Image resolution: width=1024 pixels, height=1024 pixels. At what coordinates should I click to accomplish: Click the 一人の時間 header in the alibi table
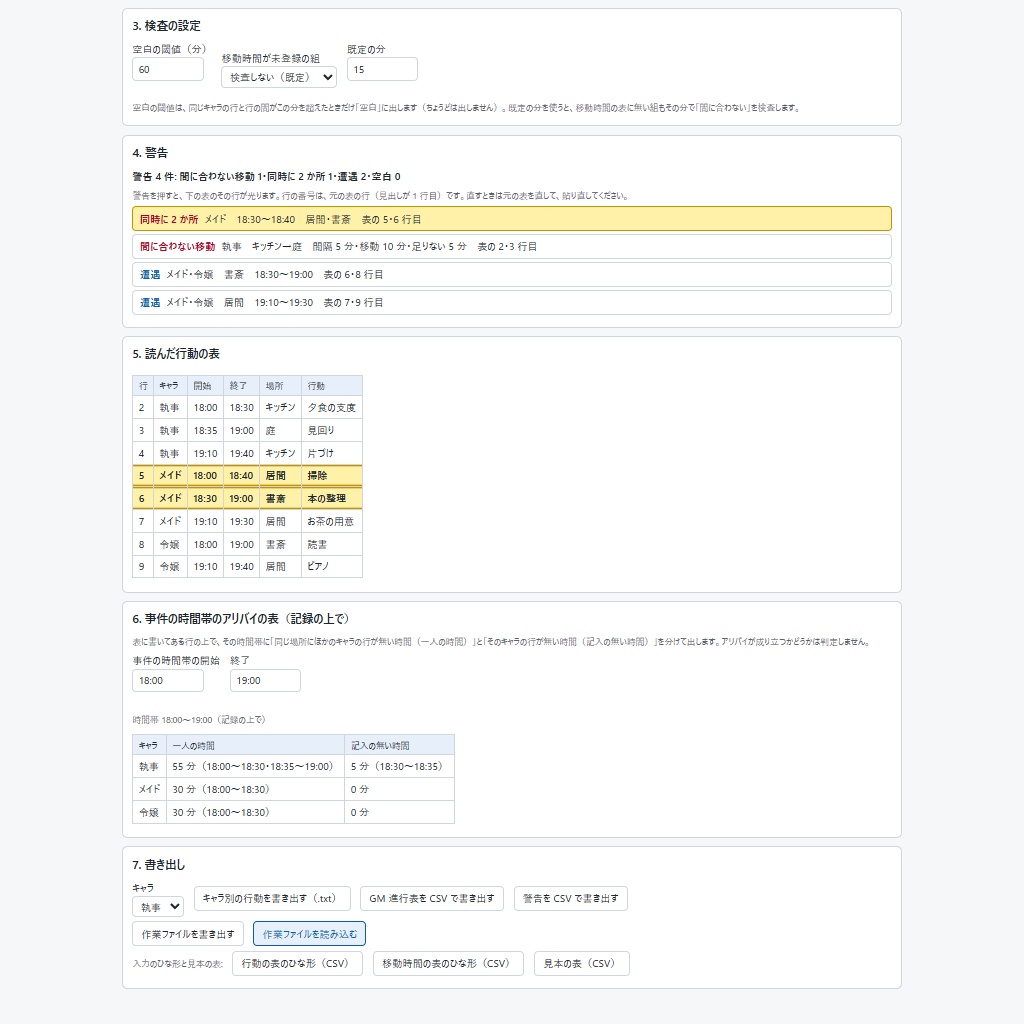click(255, 745)
